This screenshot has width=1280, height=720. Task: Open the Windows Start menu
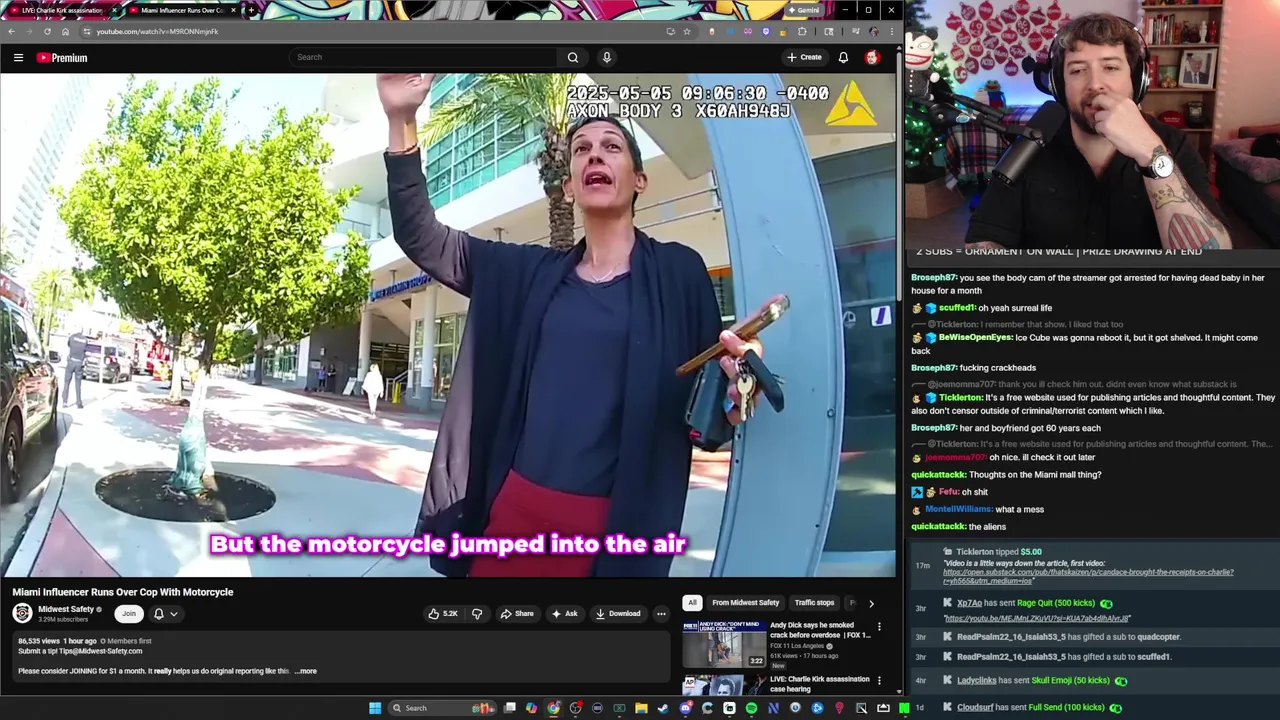[375, 708]
